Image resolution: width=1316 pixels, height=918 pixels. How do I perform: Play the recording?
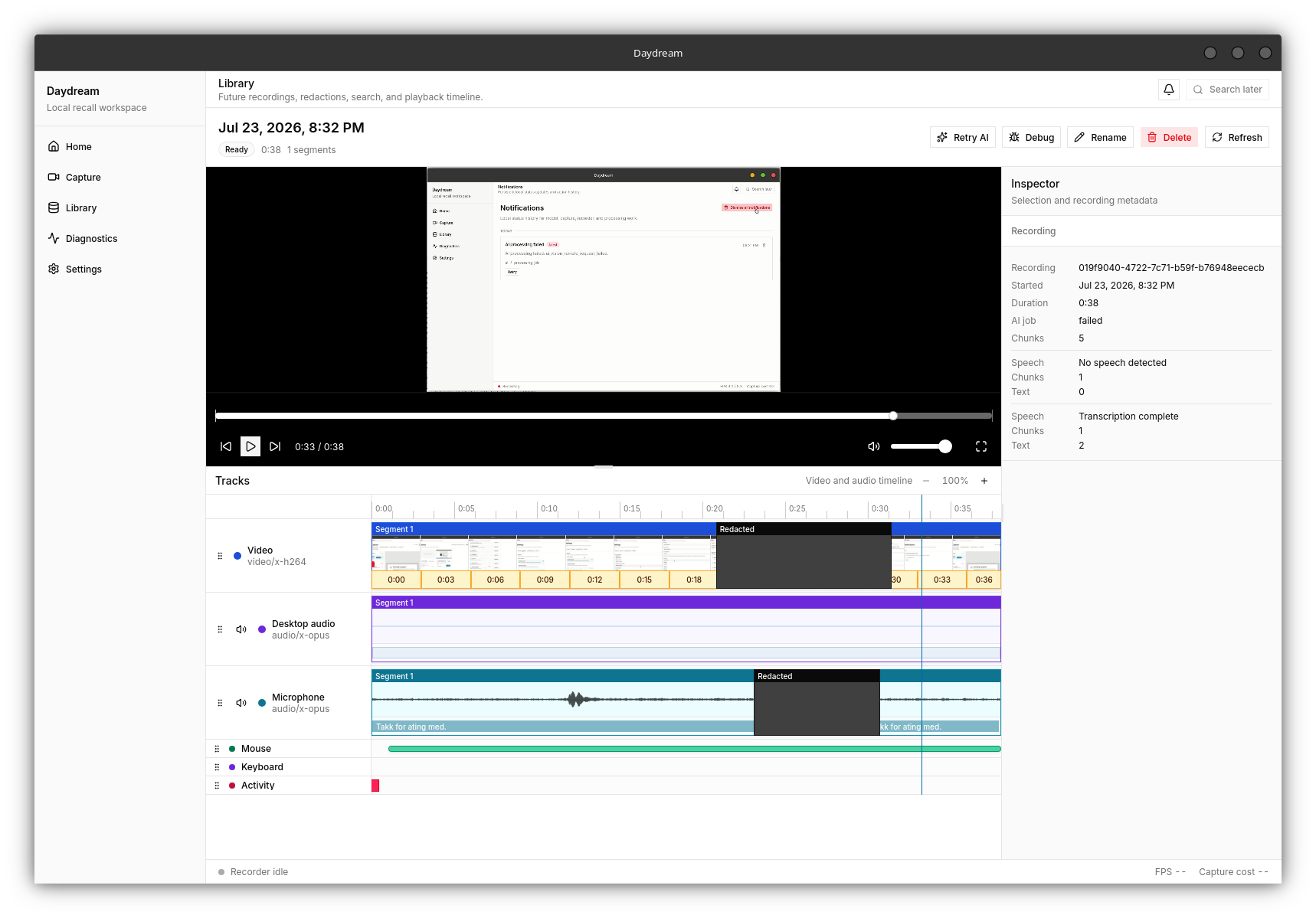[250, 446]
